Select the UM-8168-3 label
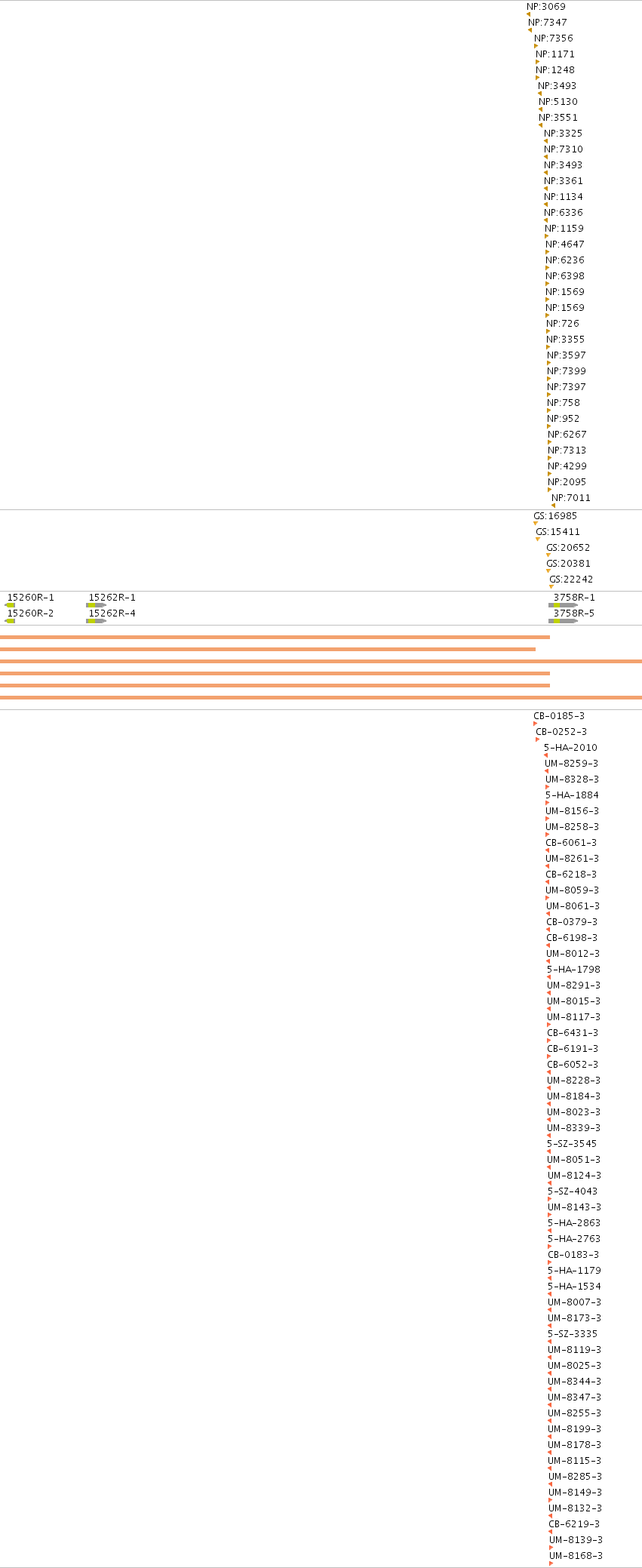This screenshot has width=642, height=1568. pos(576,1556)
